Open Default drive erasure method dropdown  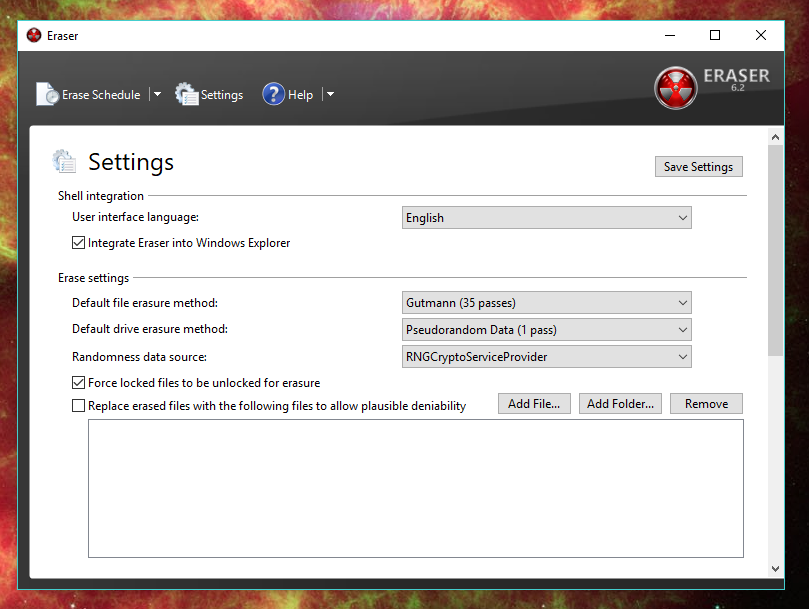pos(546,330)
